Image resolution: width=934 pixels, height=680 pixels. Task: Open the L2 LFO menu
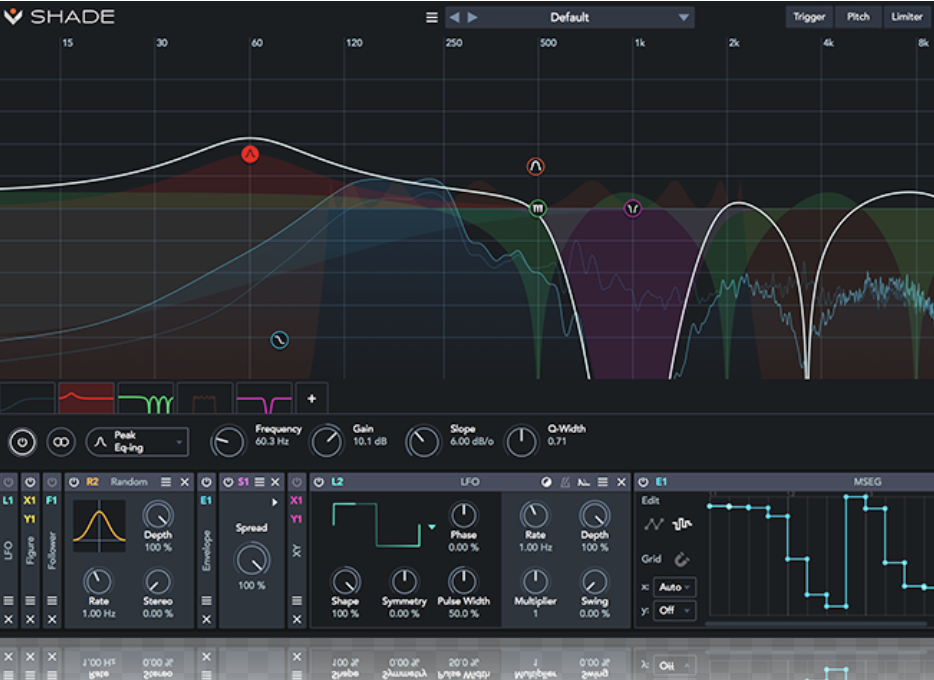point(603,482)
